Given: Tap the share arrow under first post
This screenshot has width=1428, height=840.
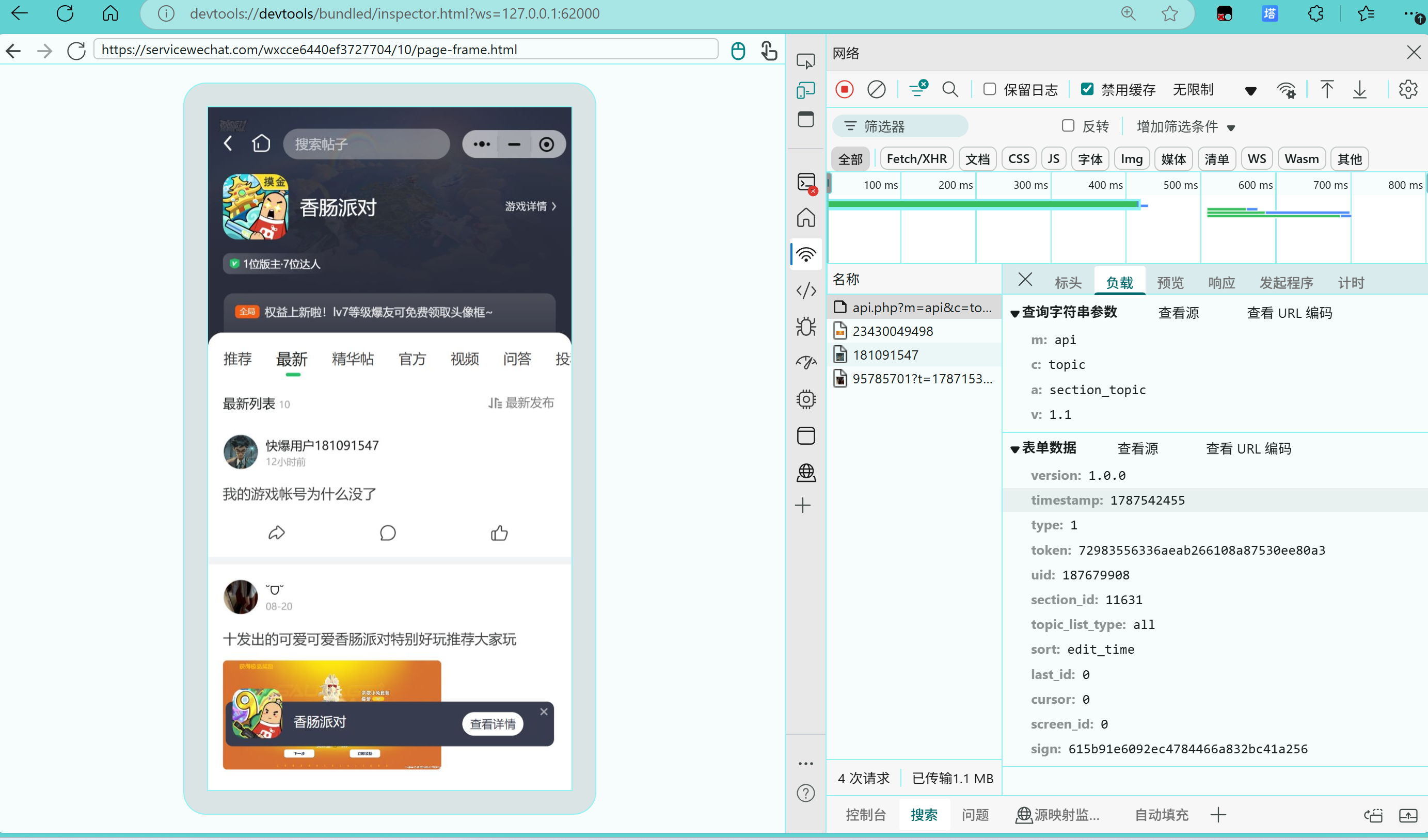Looking at the screenshot, I should 277,533.
